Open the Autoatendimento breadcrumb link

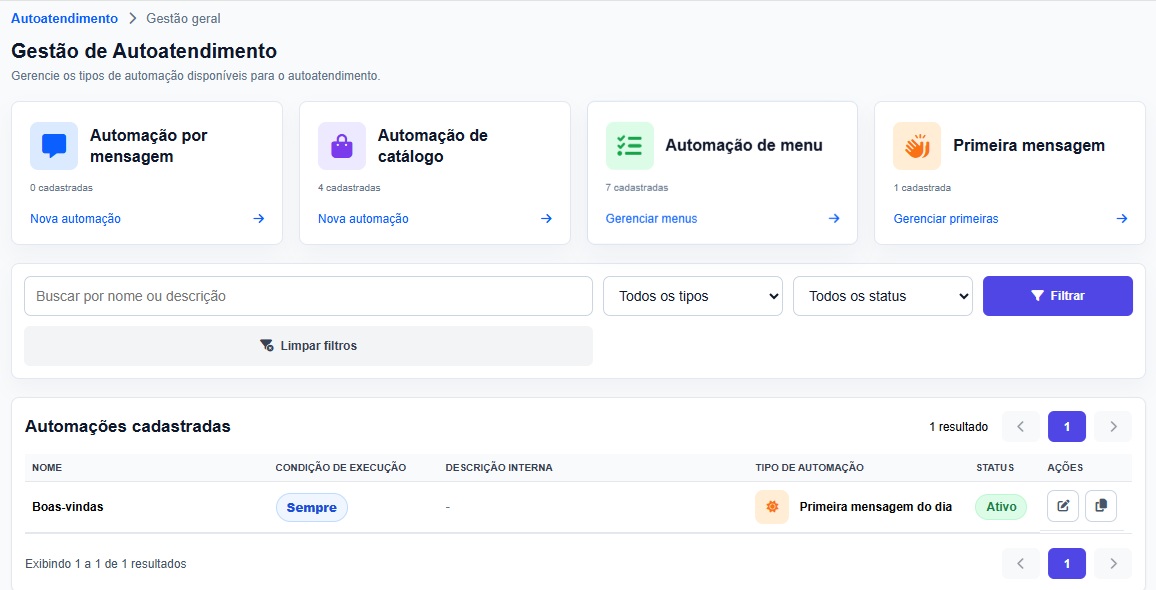click(x=64, y=18)
